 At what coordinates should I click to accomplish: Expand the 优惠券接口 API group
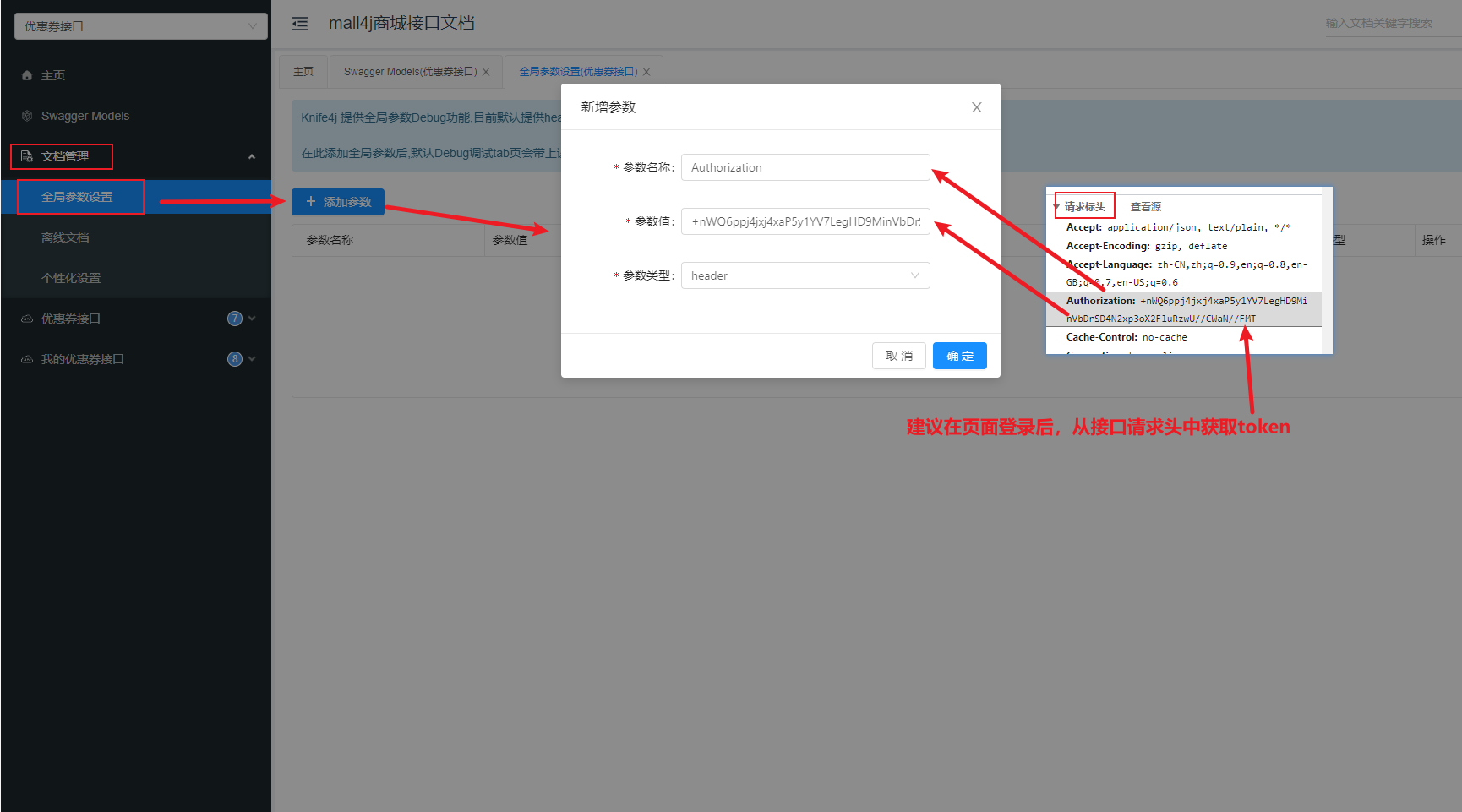252,319
